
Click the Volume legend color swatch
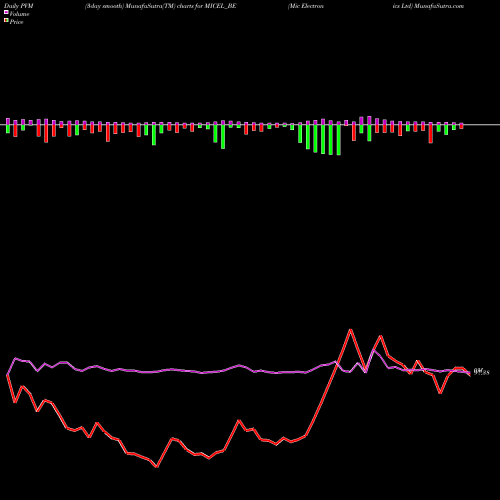pos(6,13)
